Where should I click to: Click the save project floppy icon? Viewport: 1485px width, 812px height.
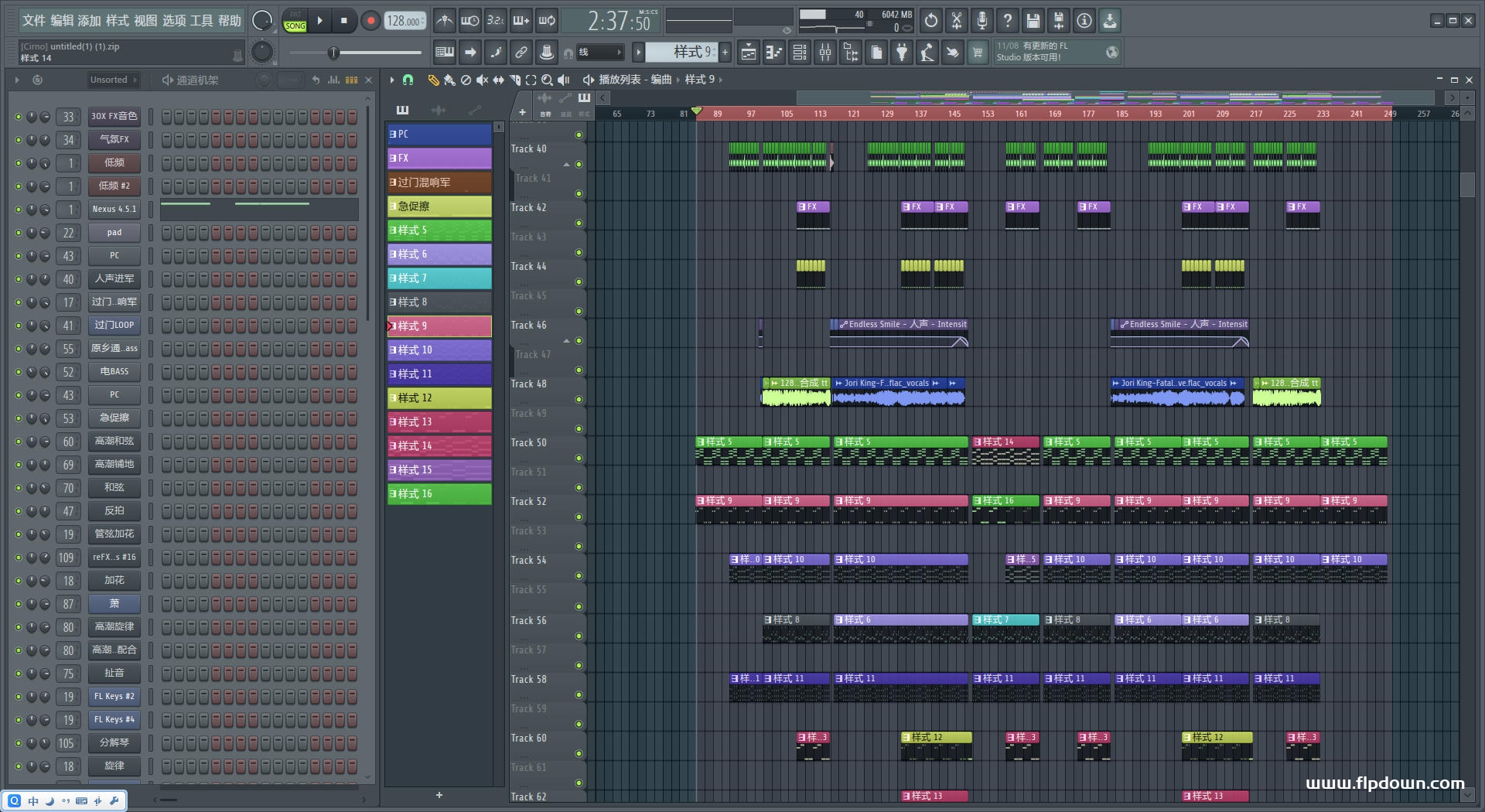click(x=1033, y=21)
